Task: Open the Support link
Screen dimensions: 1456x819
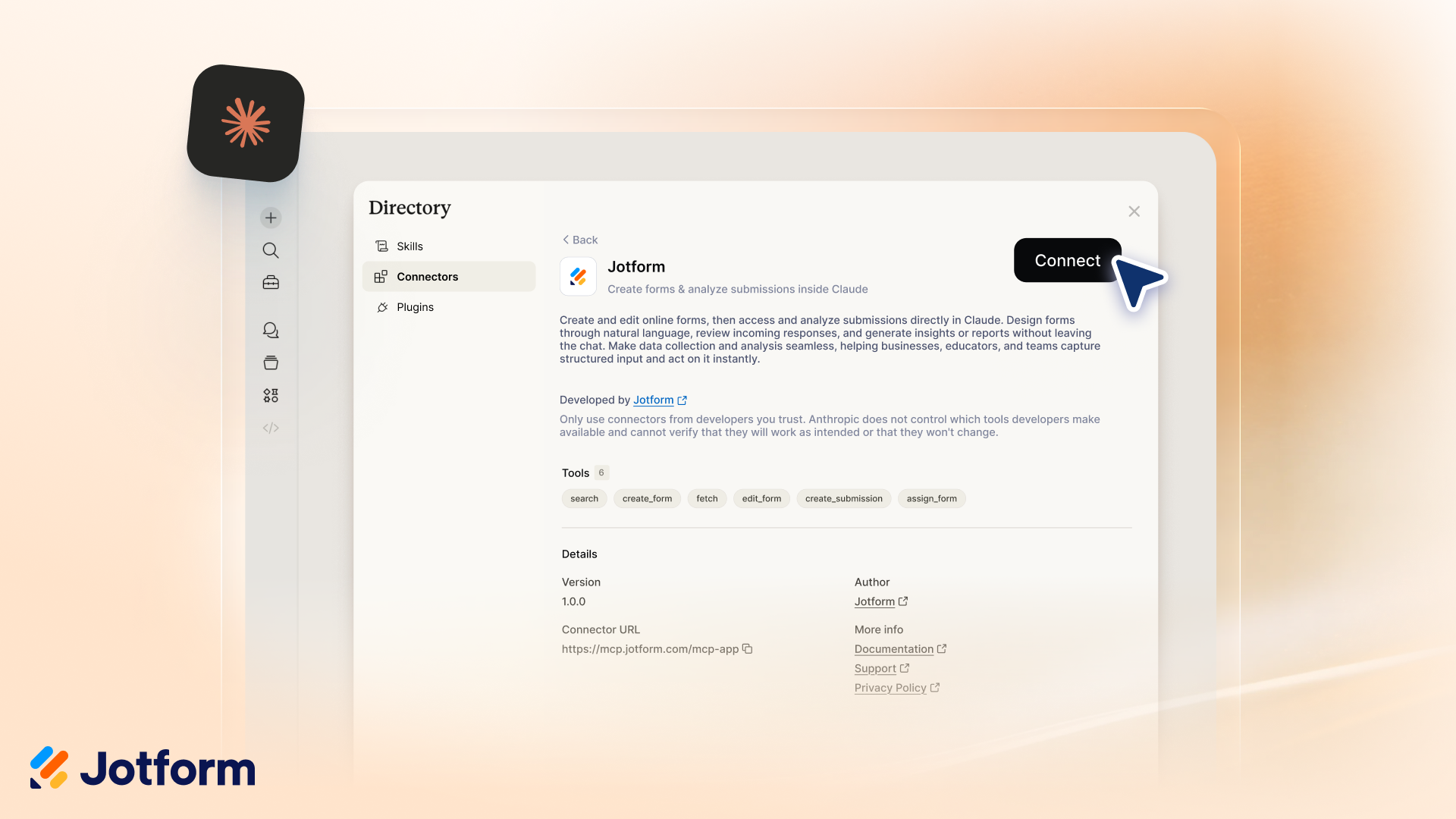Action: click(875, 668)
